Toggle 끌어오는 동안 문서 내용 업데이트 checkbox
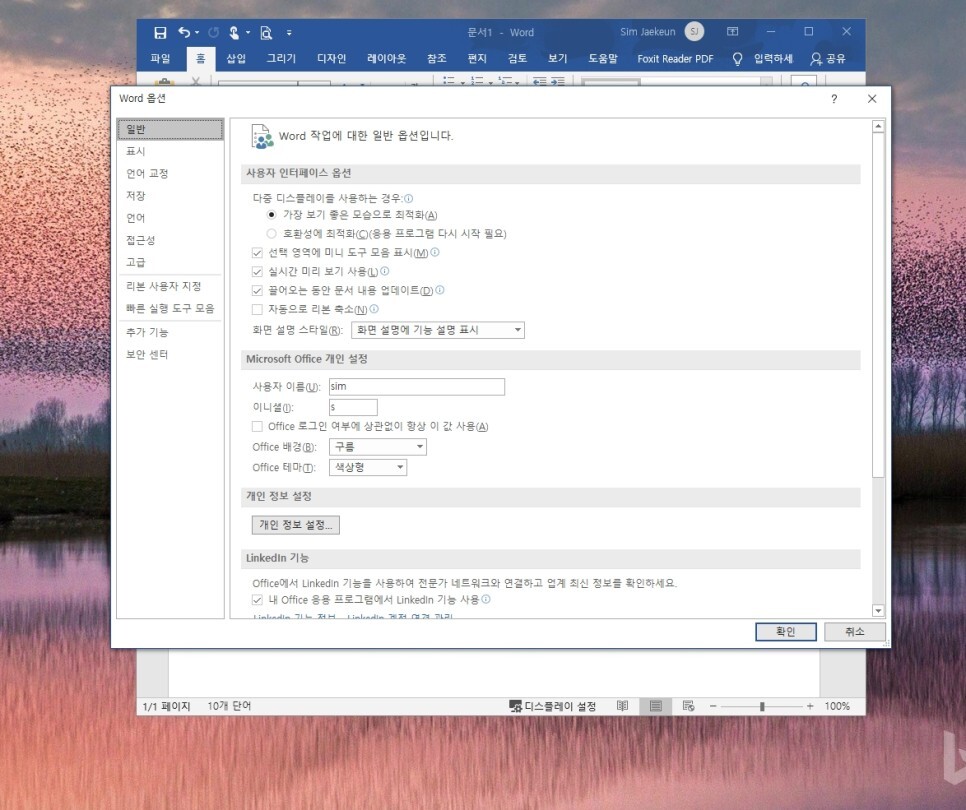The image size is (966, 810). coord(258,290)
